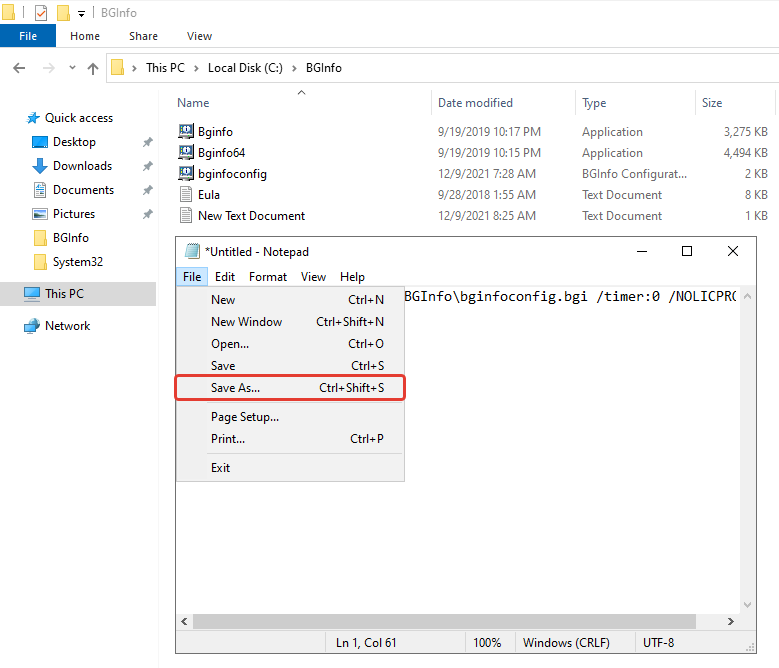Select the Bginfo64 application file icon

coord(186,153)
